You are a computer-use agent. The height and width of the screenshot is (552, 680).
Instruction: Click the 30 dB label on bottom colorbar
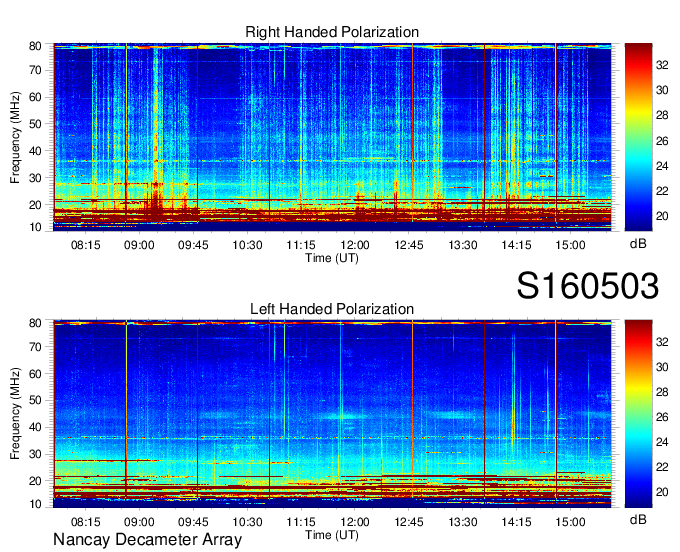[662, 367]
